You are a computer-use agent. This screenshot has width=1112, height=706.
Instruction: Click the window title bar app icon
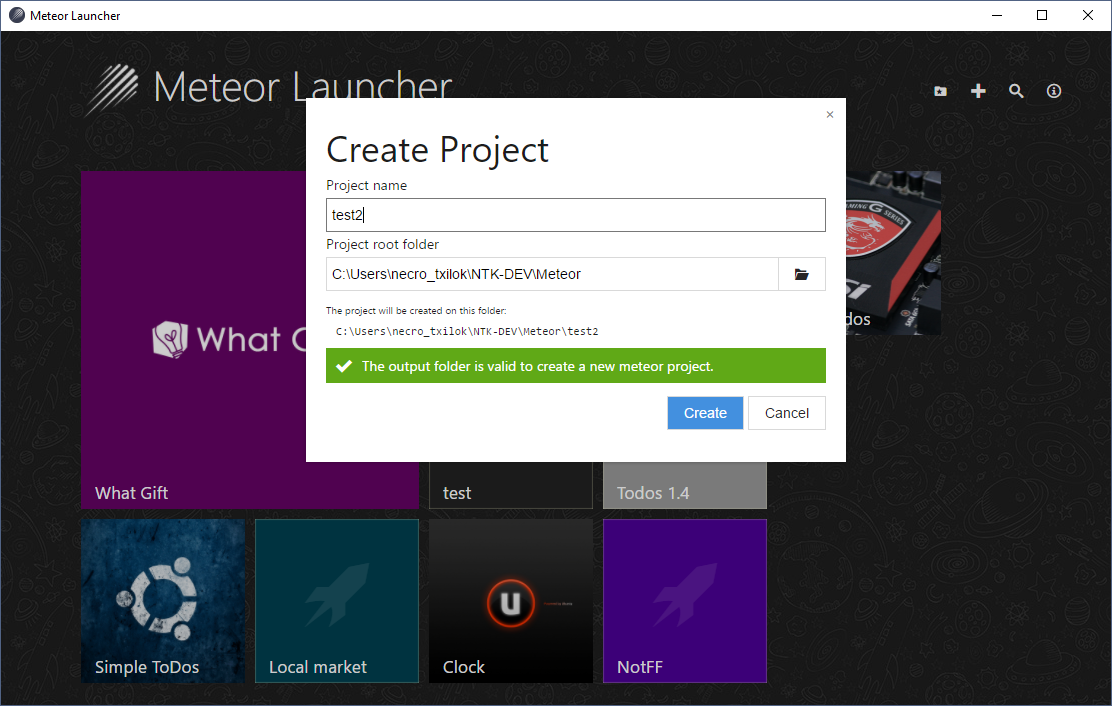pos(16,15)
